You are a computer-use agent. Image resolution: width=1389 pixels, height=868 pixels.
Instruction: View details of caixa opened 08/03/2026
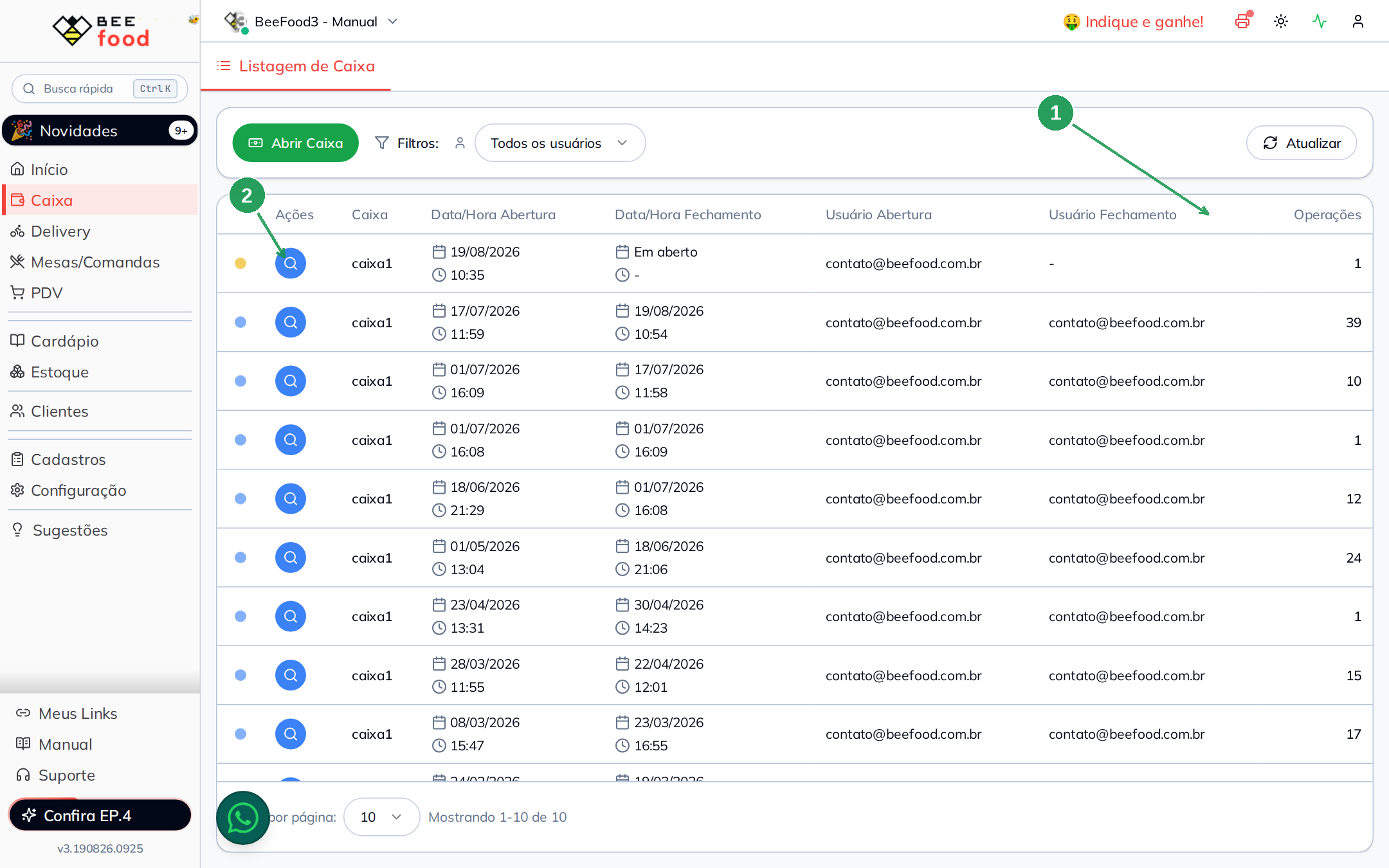(291, 734)
